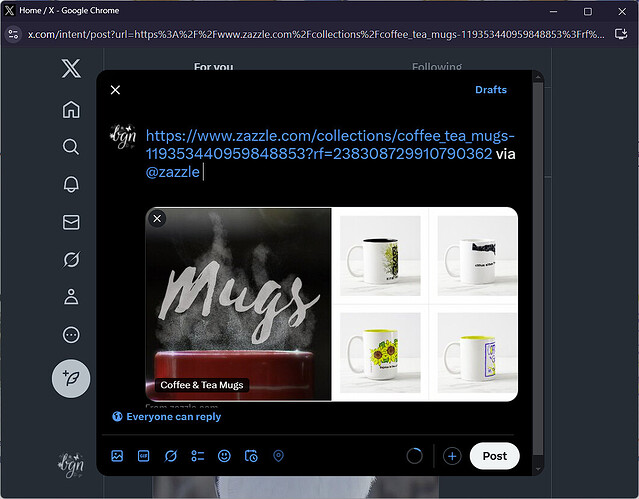Switch to the Following tab
The height and width of the screenshot is (499, 639).
[x=437, y=66]
